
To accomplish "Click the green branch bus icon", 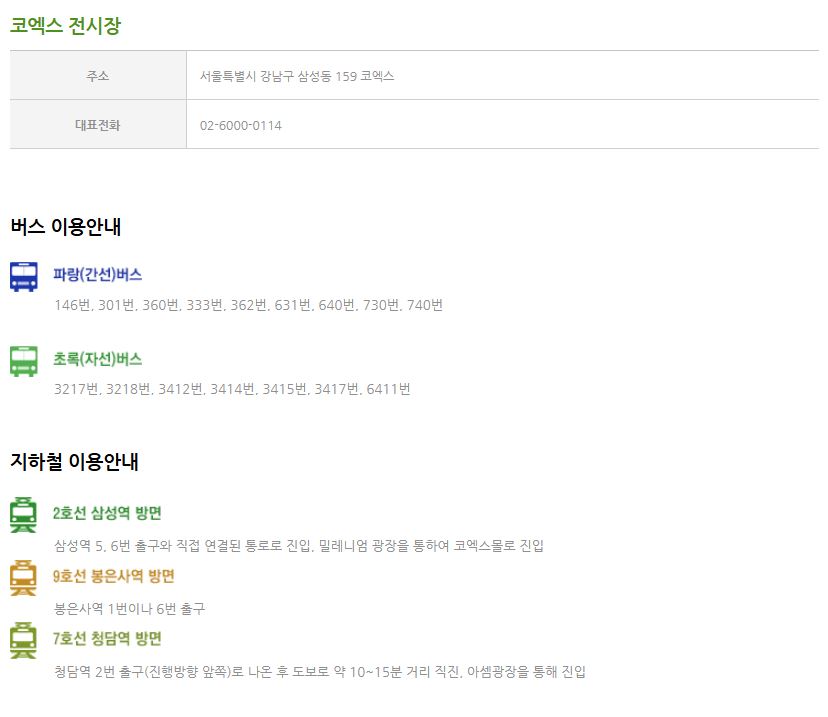I will coord(24,361).
